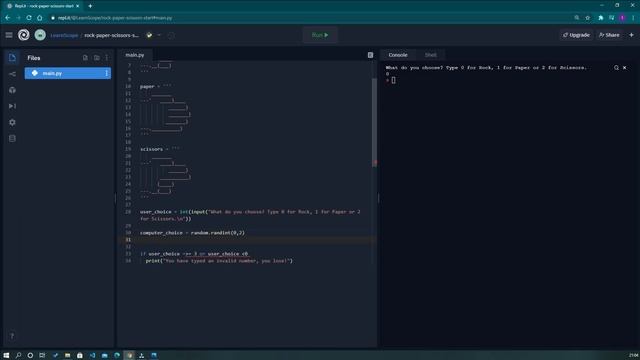Click the 'scissors' variable on line 19
Viewport: 640px width, 360px height.
click(151, 149)
